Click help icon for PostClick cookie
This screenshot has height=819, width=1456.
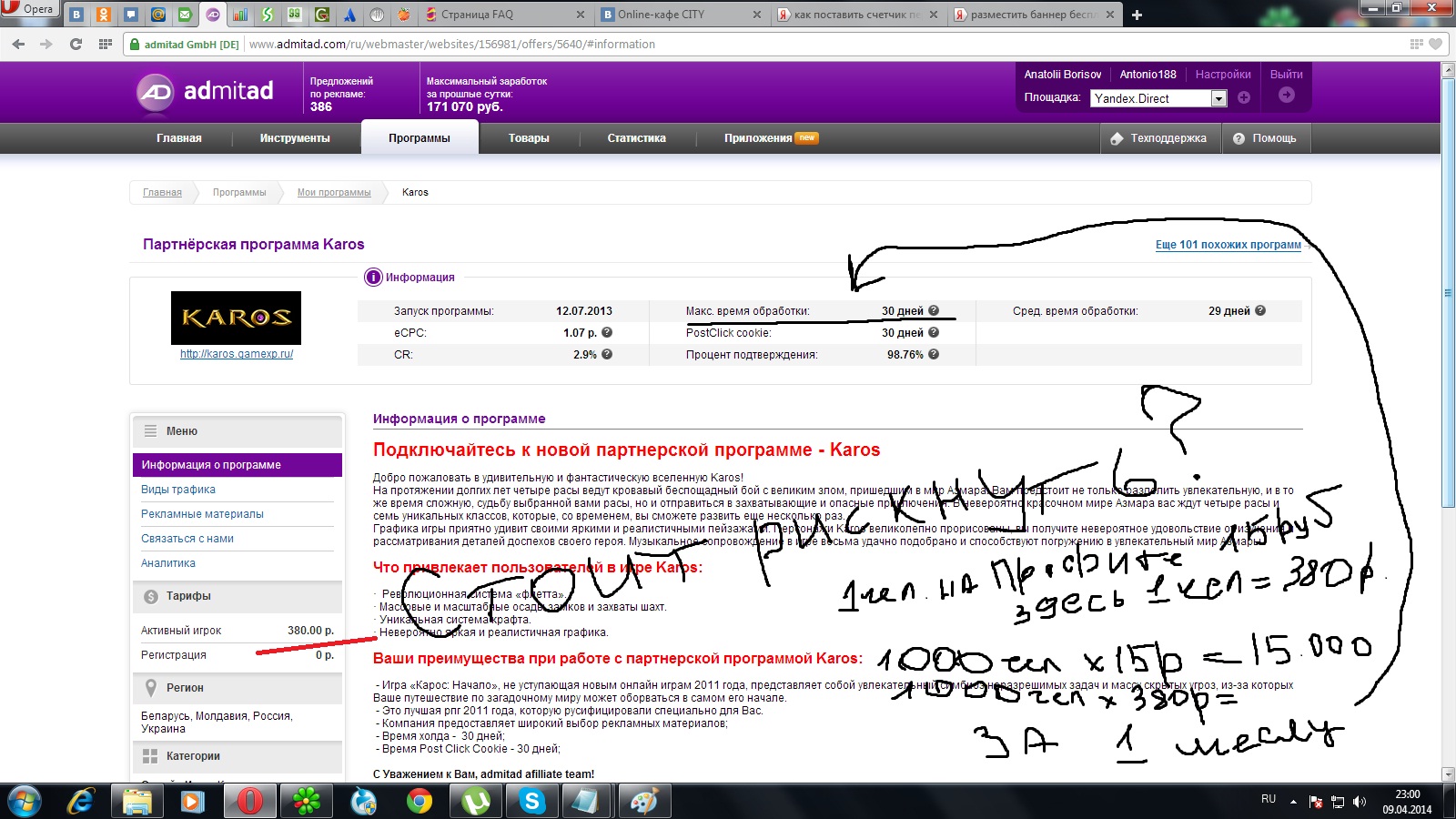pyautogui.click(x=934, y=333)
